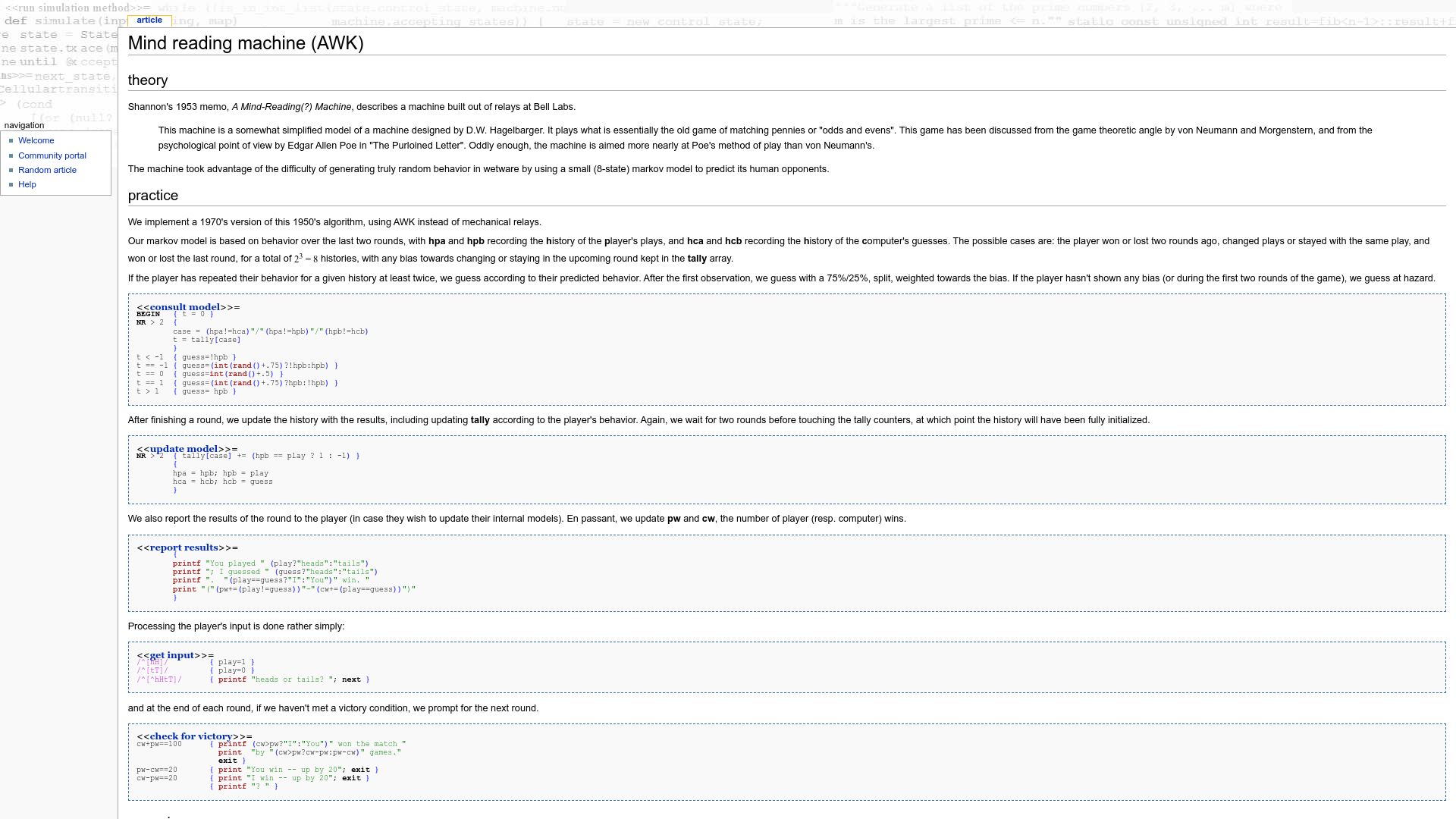Click the 'navigation' sidebar label
Image resolution: width=1456 pixels, height=819 pixels.
[24, 125]
